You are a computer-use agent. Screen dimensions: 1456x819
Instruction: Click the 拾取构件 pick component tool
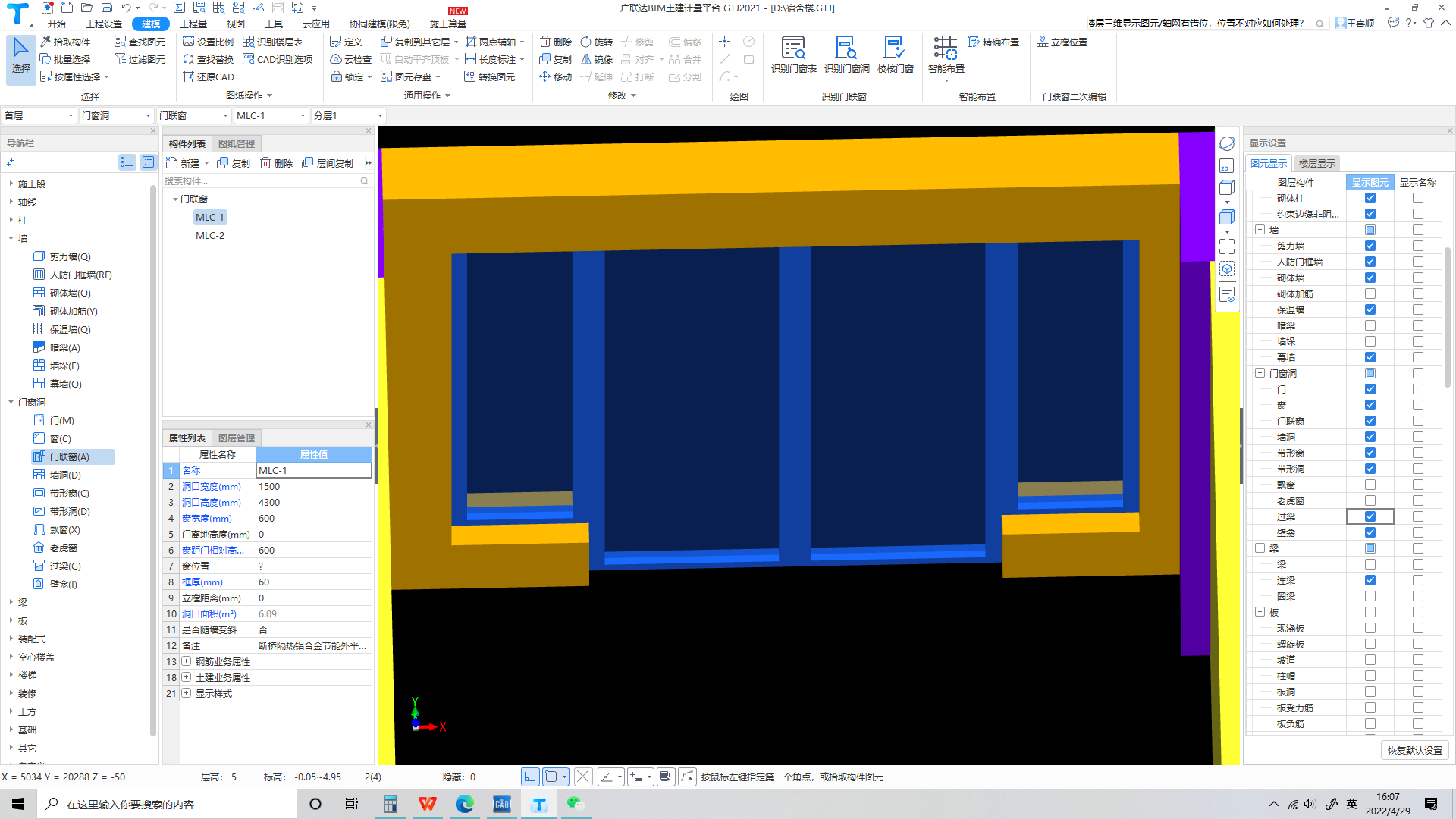[x=65, y=42]
